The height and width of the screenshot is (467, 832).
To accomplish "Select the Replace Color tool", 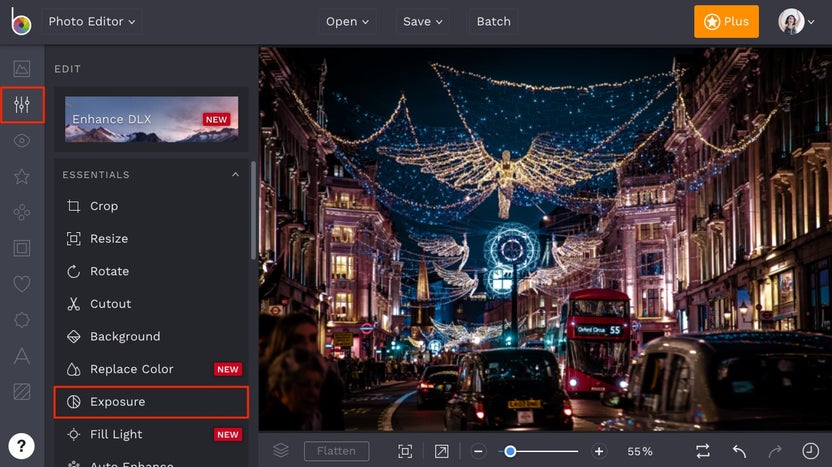I will (151, 369).
